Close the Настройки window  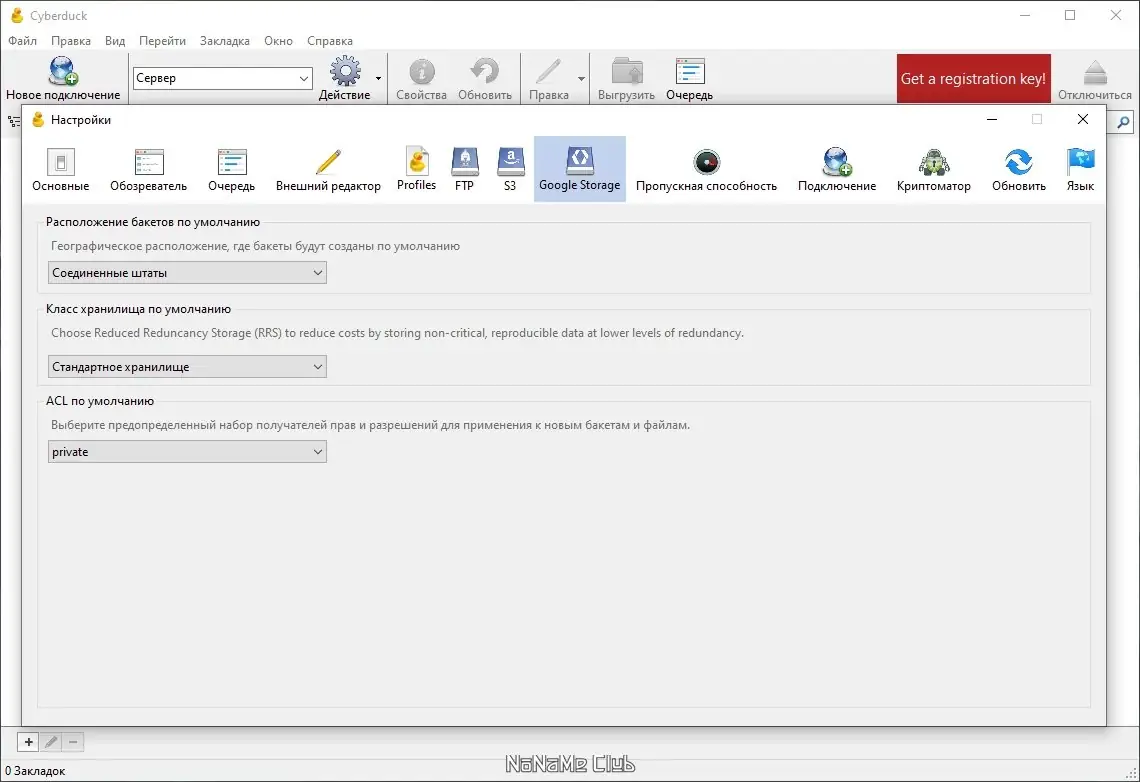click(1083, 119)
